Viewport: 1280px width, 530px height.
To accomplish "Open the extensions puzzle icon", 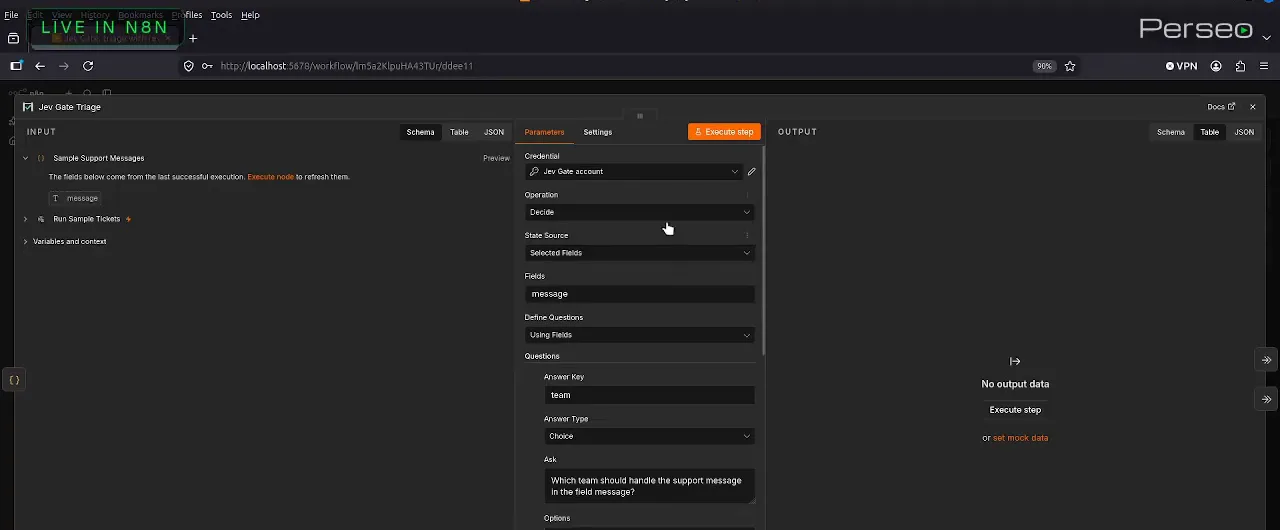I will [x=1240, y=66].
